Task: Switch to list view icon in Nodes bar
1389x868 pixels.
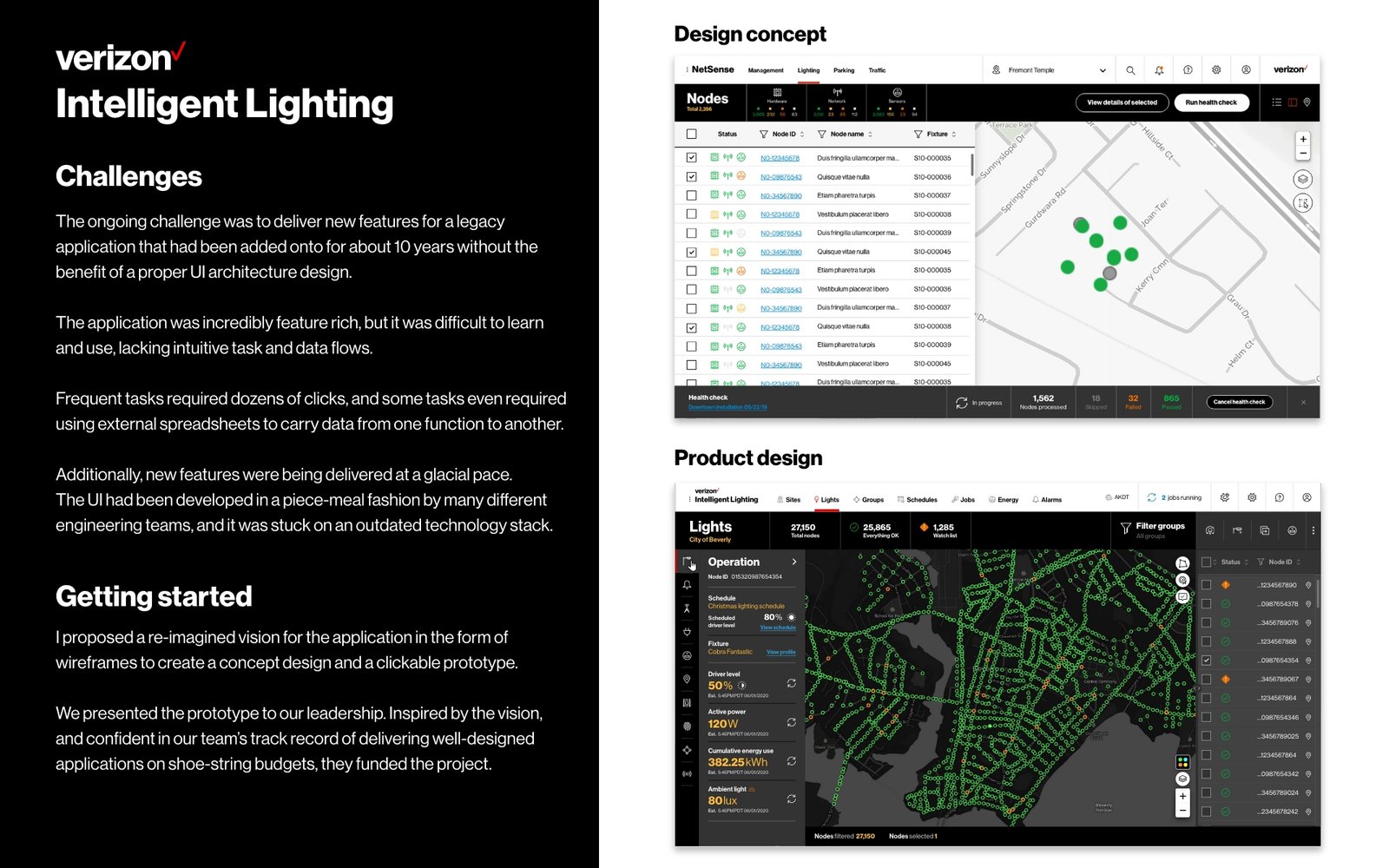Action: point(1277,102)
